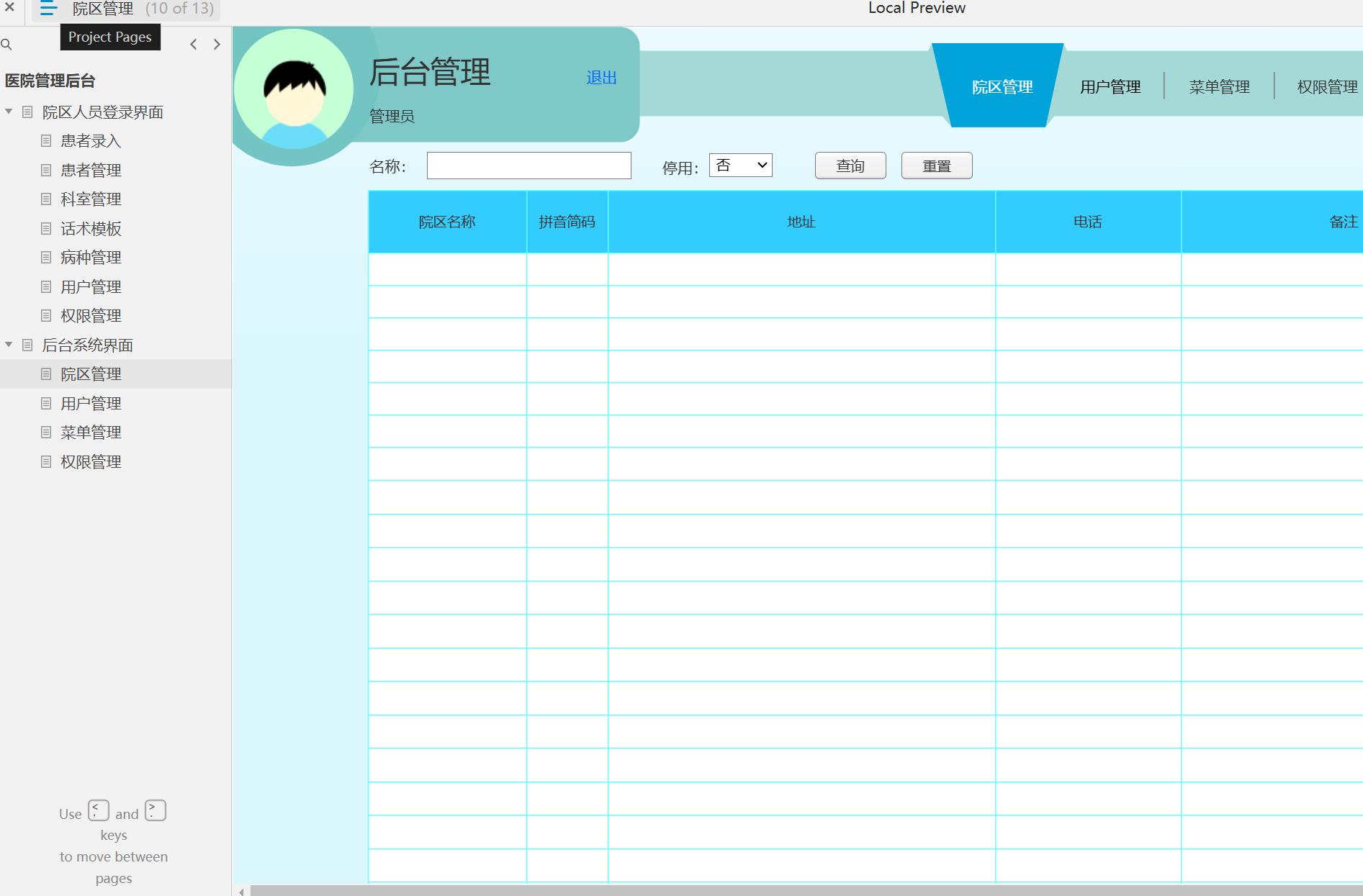Click the 查询 search button

(850, 166)
